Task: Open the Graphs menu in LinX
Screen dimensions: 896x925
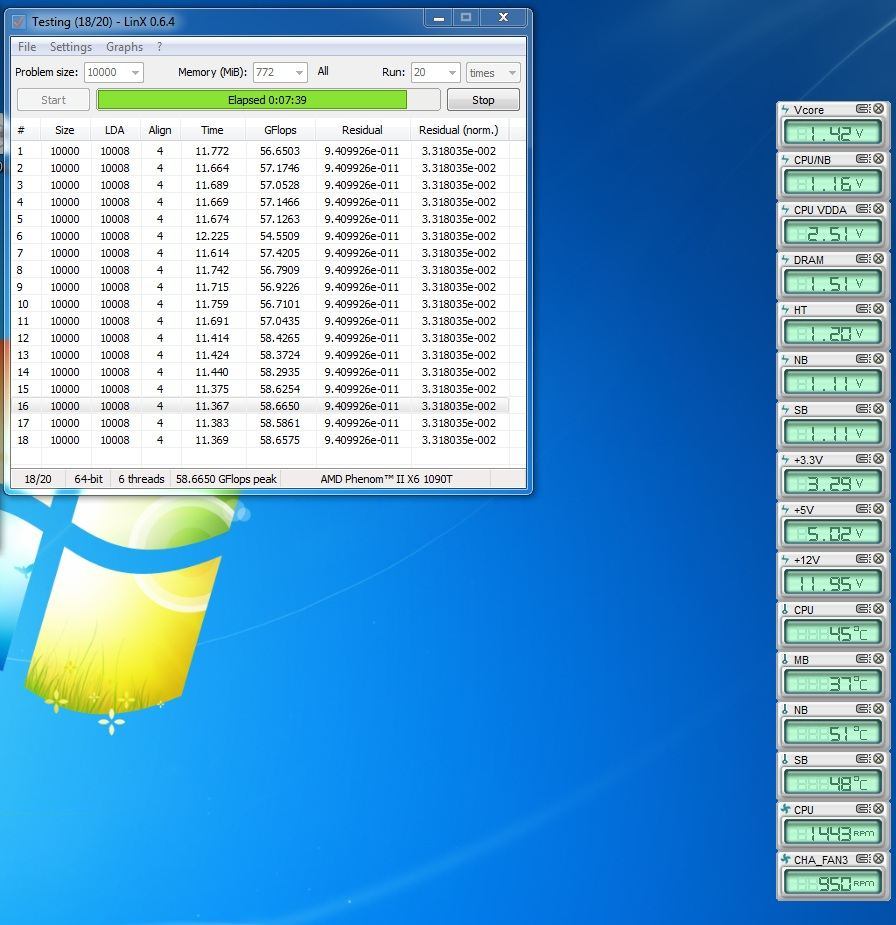Action: click(124, 47)
